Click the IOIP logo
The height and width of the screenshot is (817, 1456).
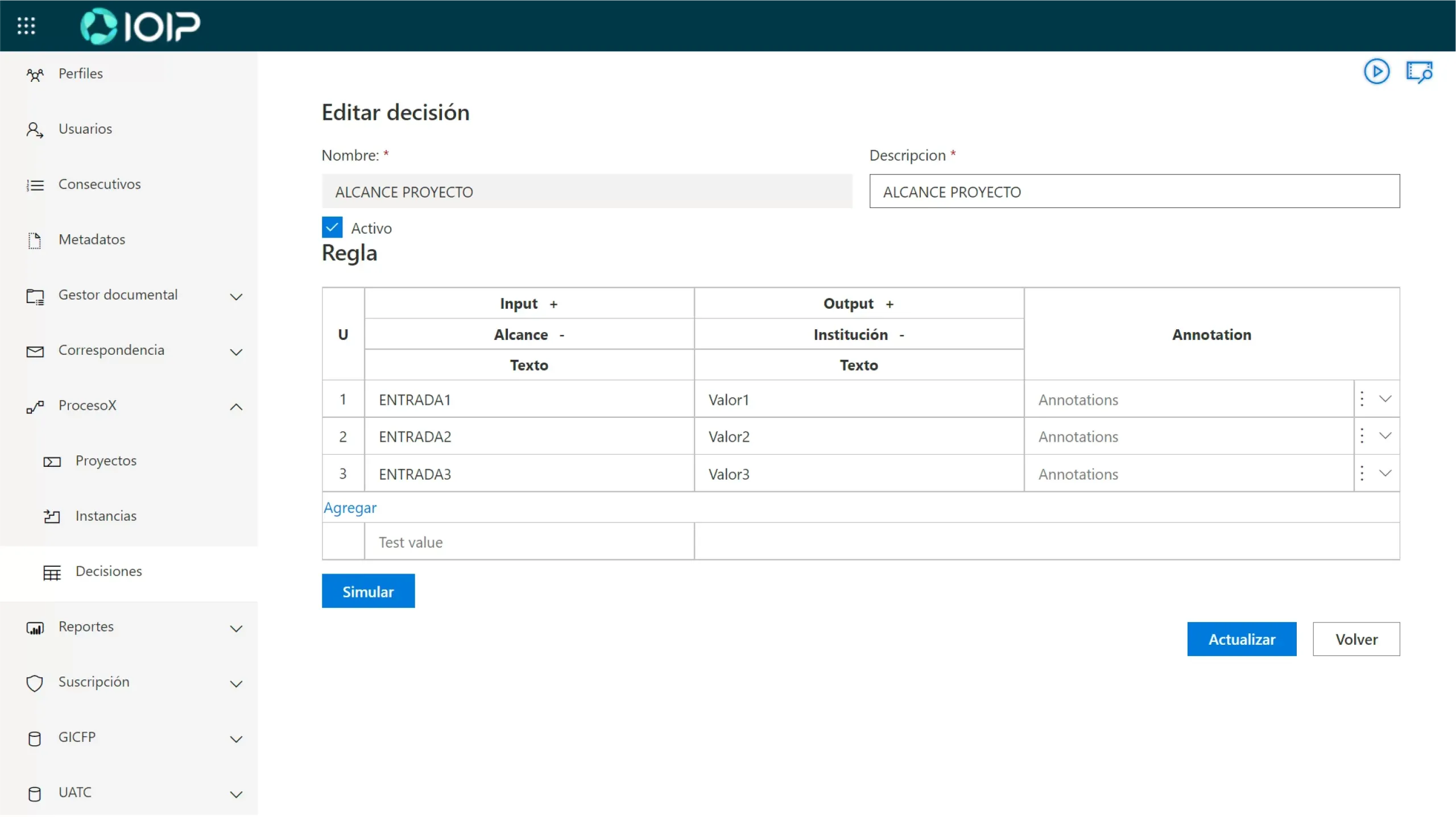click(140, 26)
